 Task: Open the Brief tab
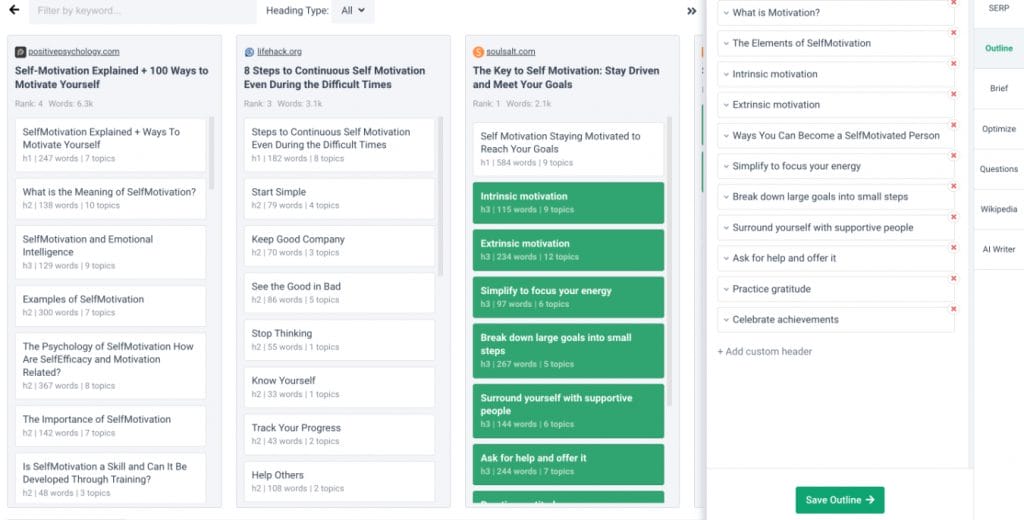pos(999,88)
